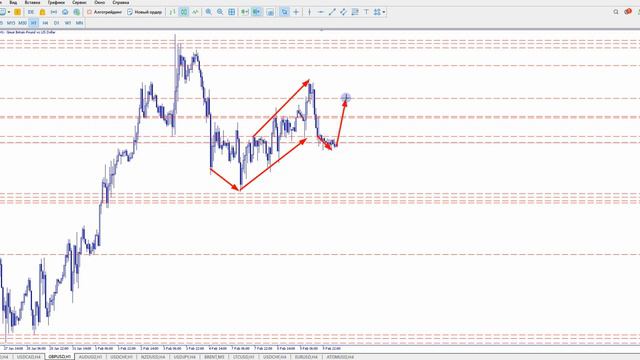Switch timeframe to W1
This screenshot has width=640, height=360.
pos(68,23)
